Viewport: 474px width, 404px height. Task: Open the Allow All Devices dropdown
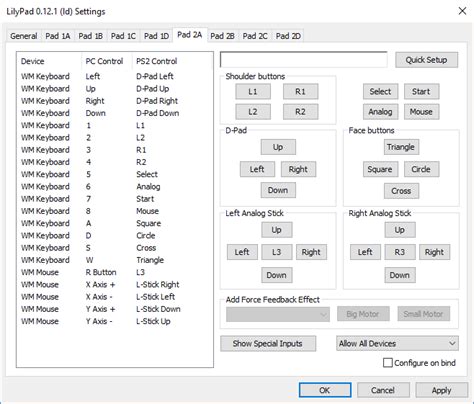pyautogui.click(x=397, y=343)
